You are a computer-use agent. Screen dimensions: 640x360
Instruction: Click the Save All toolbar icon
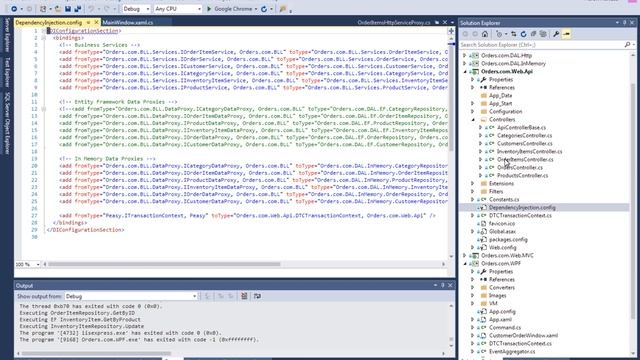tap(78, 9)
